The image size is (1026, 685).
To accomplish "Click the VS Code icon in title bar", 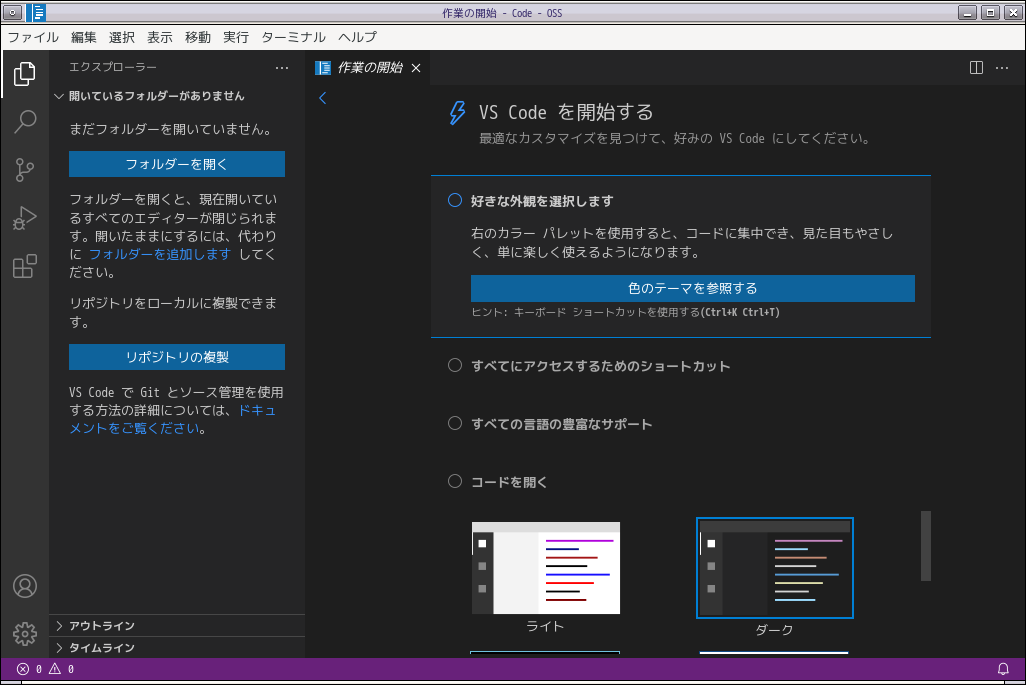I will [x=36, y=12].
